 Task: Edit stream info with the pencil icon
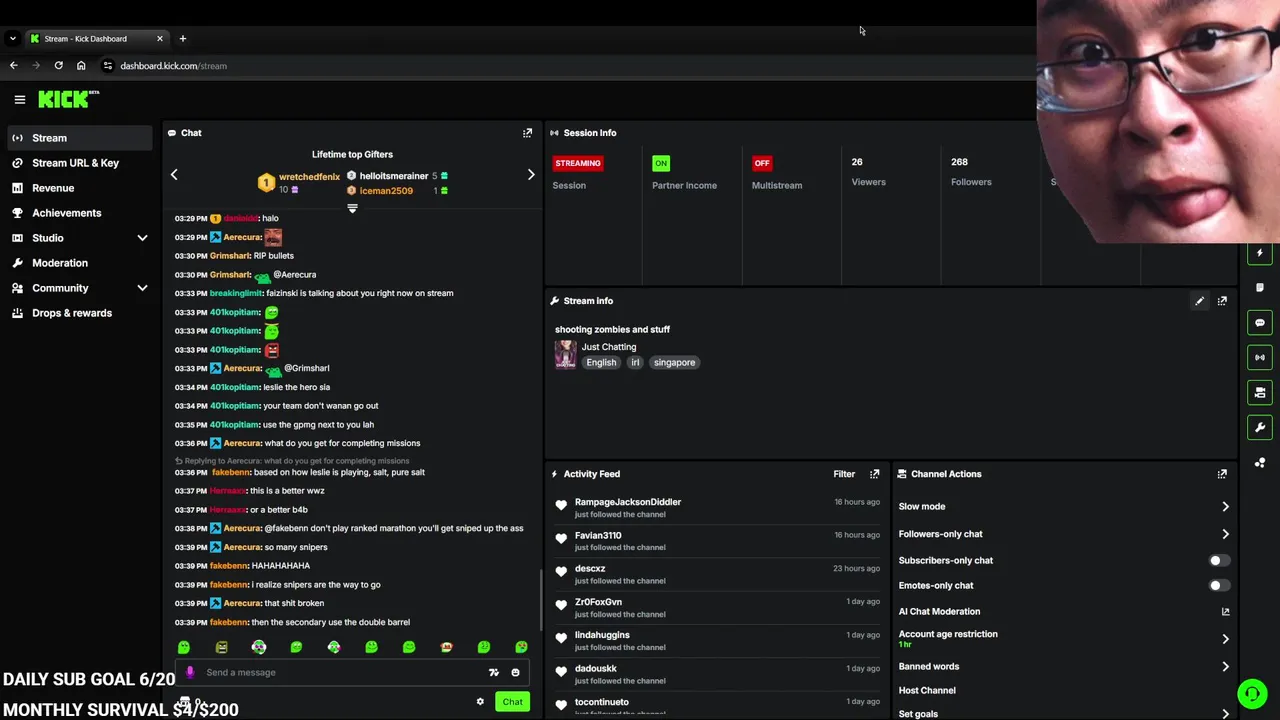[x=1199, y=301]
